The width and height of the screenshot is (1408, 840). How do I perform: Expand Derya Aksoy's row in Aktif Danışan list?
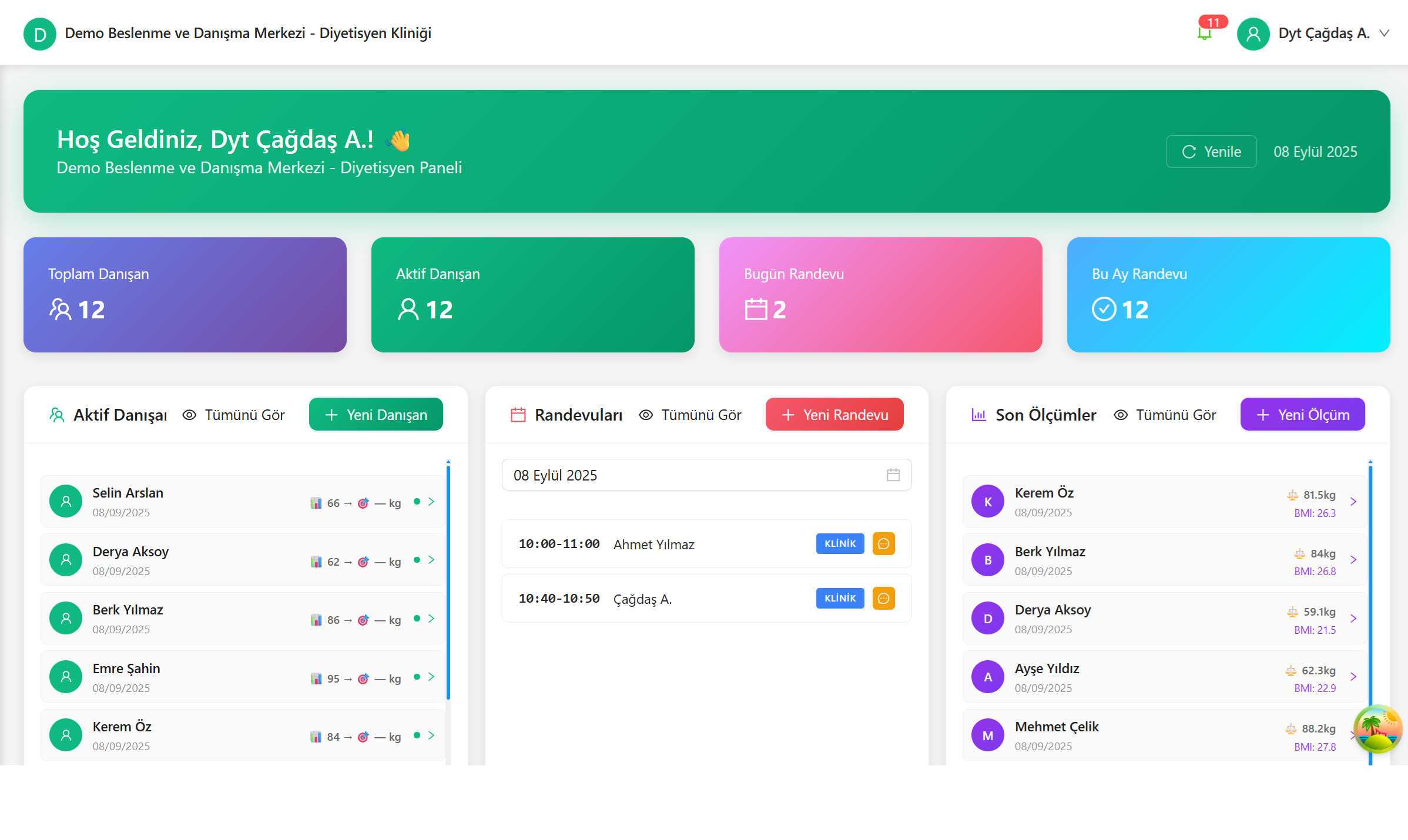[432, 560]
